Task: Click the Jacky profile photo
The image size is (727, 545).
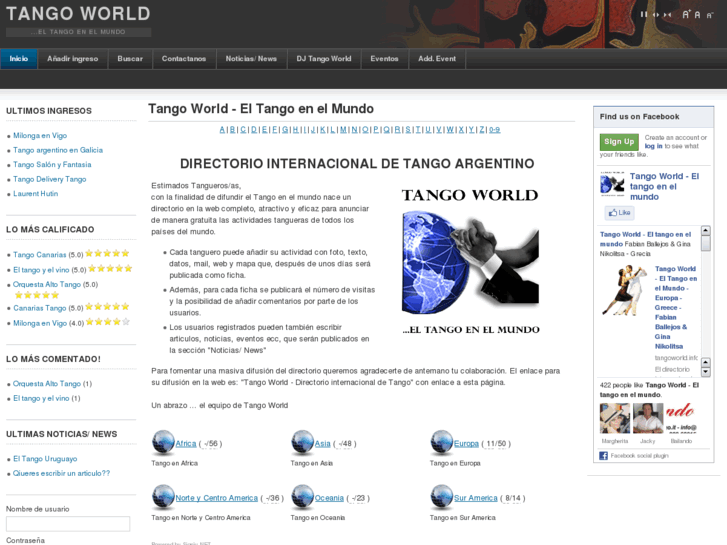Action: (648, 418)
